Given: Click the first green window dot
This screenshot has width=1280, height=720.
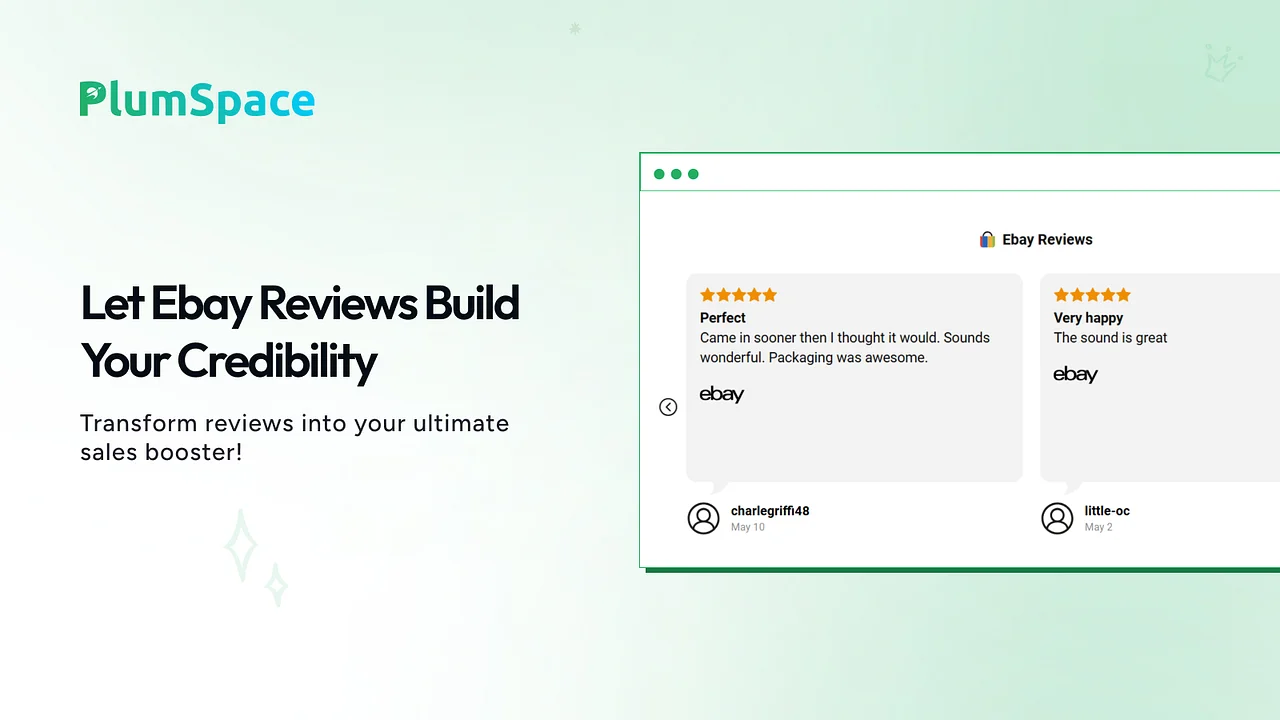Looking at the screenshot, I should pos(659,174).
